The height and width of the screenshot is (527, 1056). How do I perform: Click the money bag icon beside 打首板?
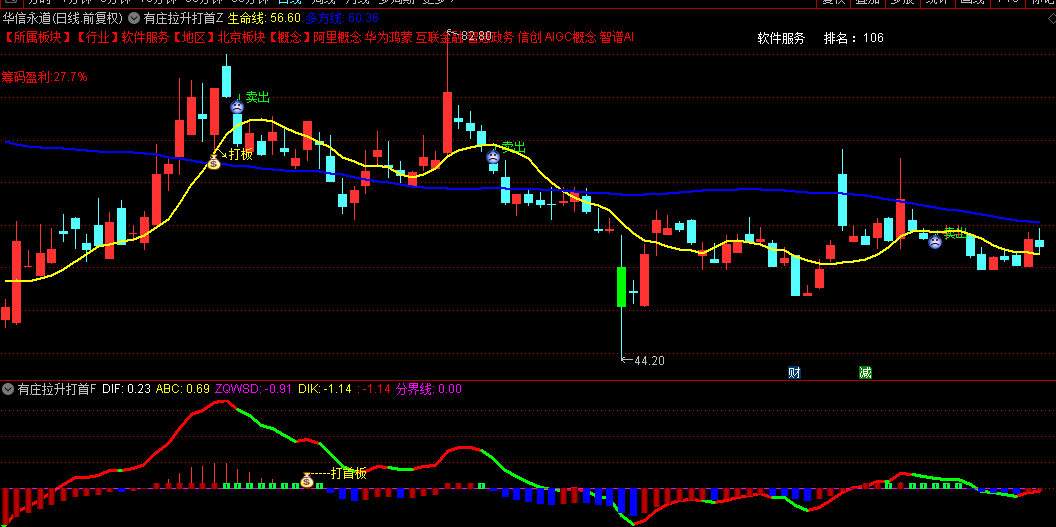(307, 480)
